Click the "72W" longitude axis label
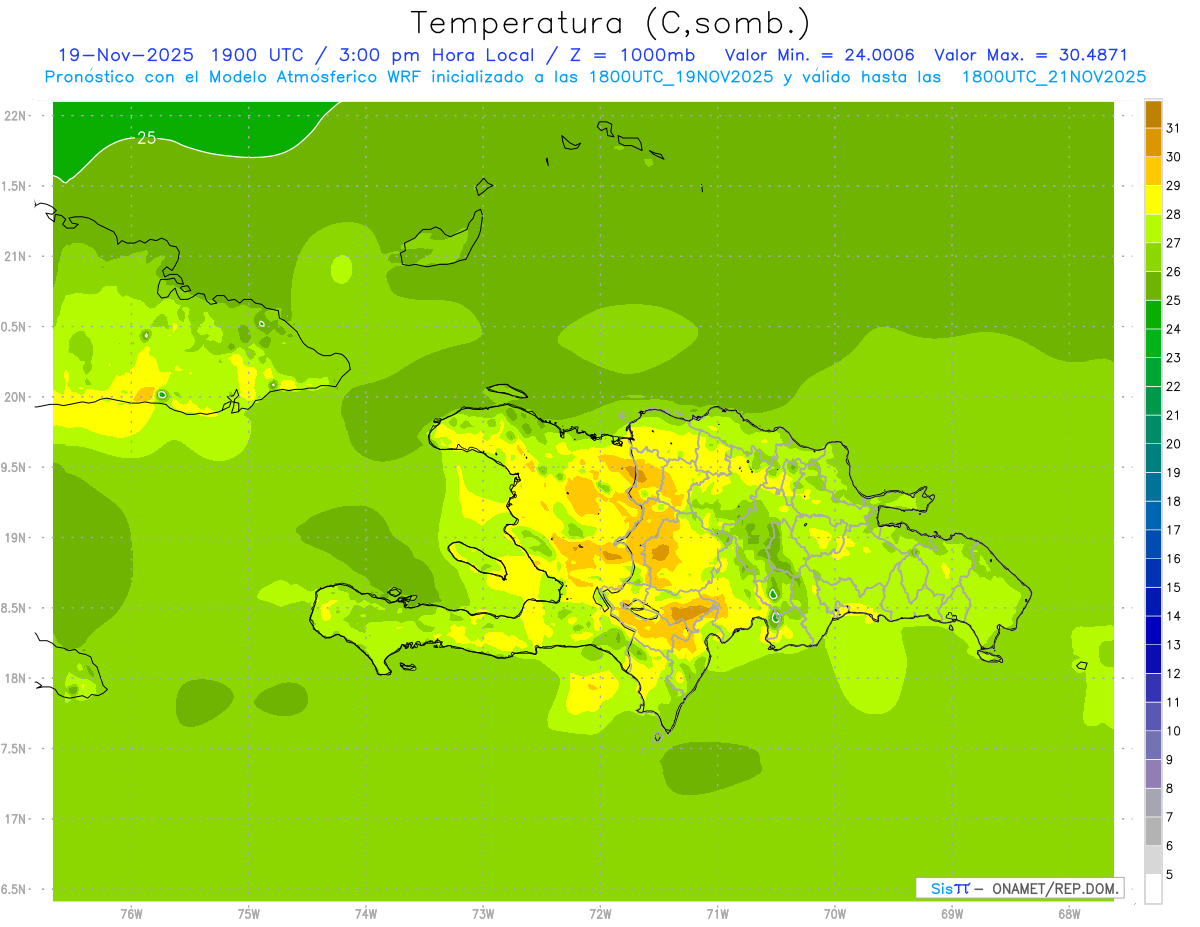The height and width of the screenshot is (927, 1200). [600, 914]
